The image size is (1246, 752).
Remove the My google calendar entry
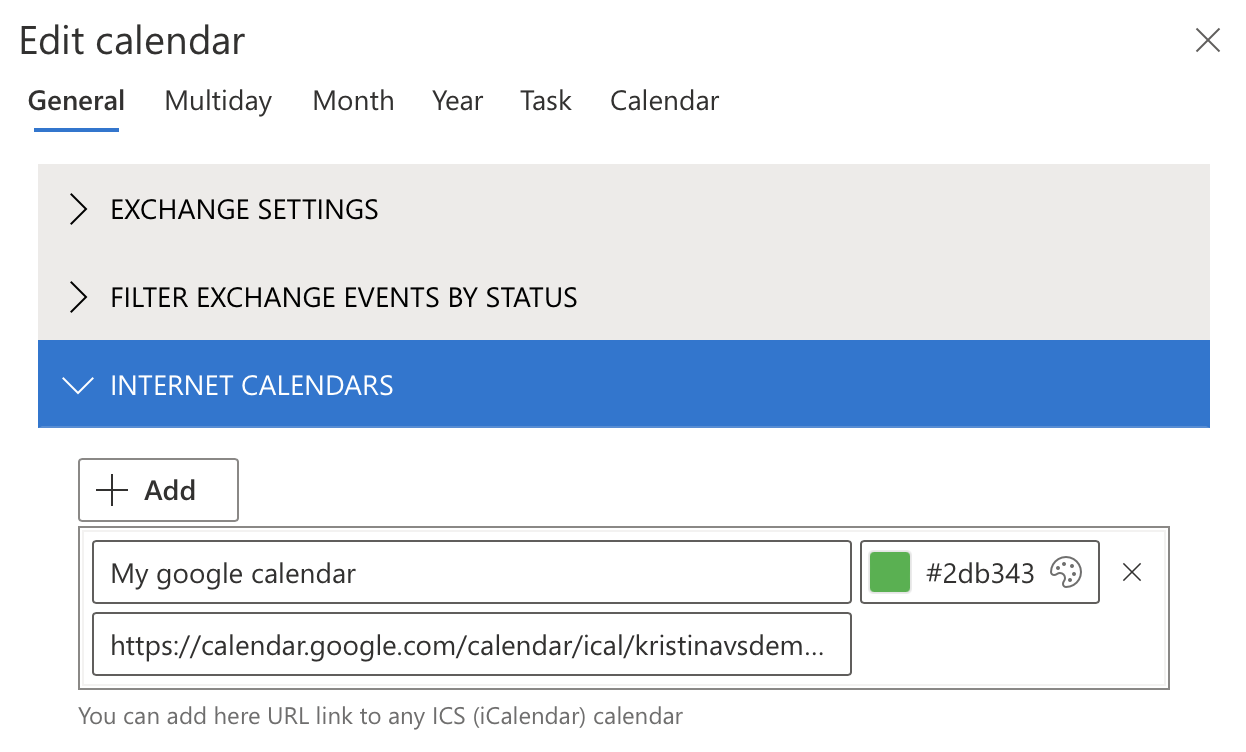tap(1132, 572)
